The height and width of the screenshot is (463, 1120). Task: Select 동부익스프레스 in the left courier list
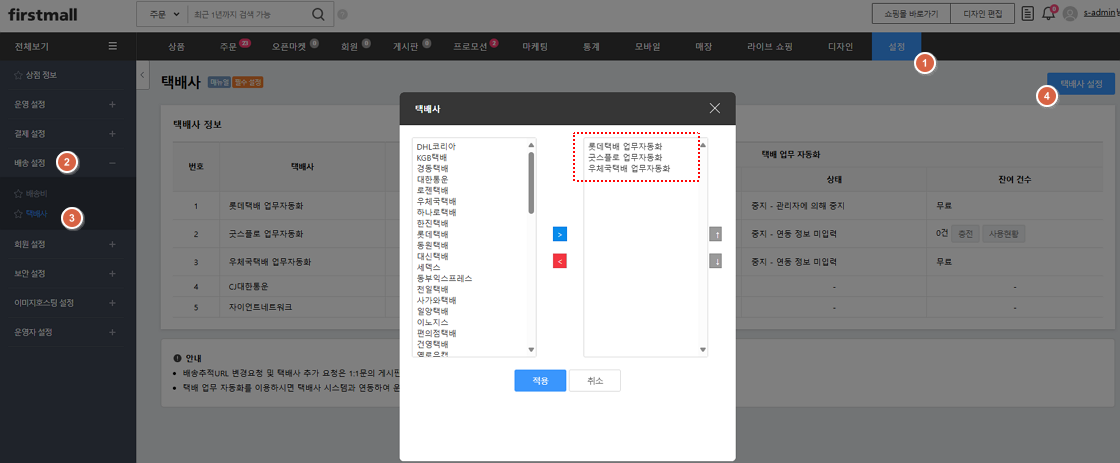click(444, 278)
